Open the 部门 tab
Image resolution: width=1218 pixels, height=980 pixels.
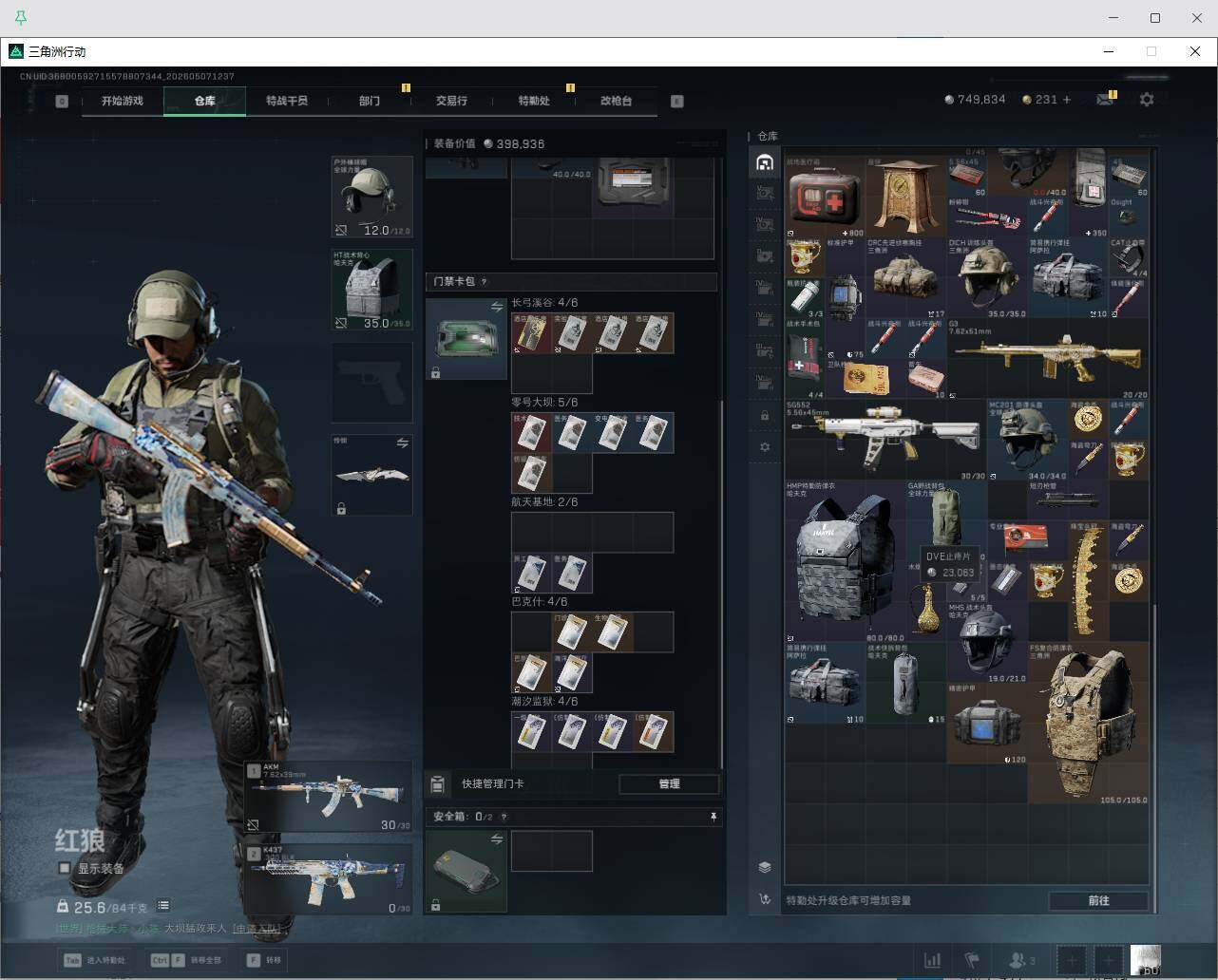(370, 101)
